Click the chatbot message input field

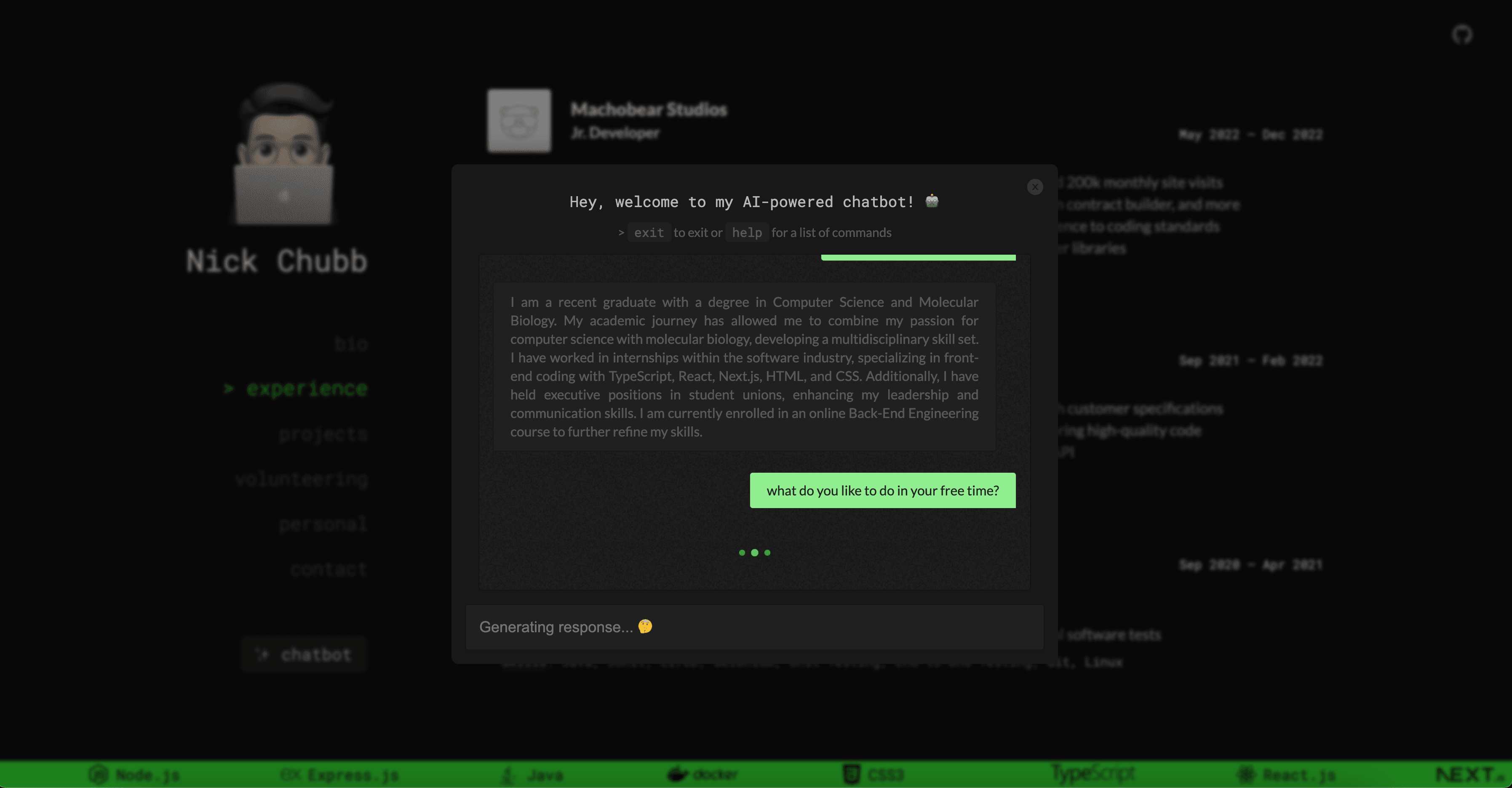coord(755,627)
